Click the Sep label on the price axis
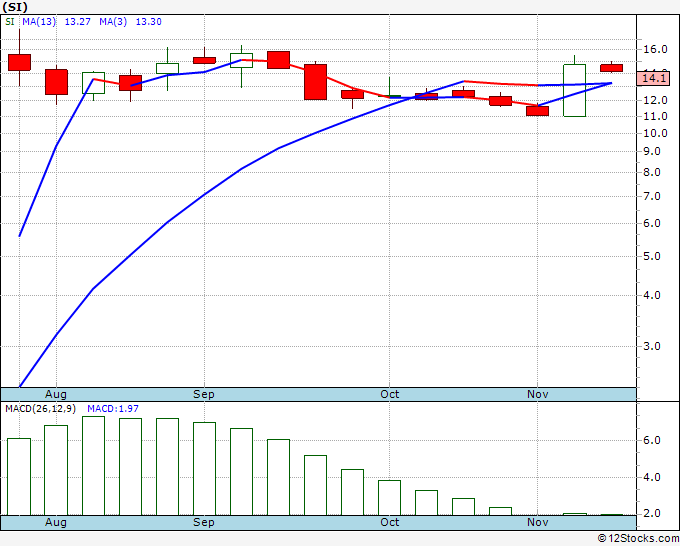 (204, 394)
